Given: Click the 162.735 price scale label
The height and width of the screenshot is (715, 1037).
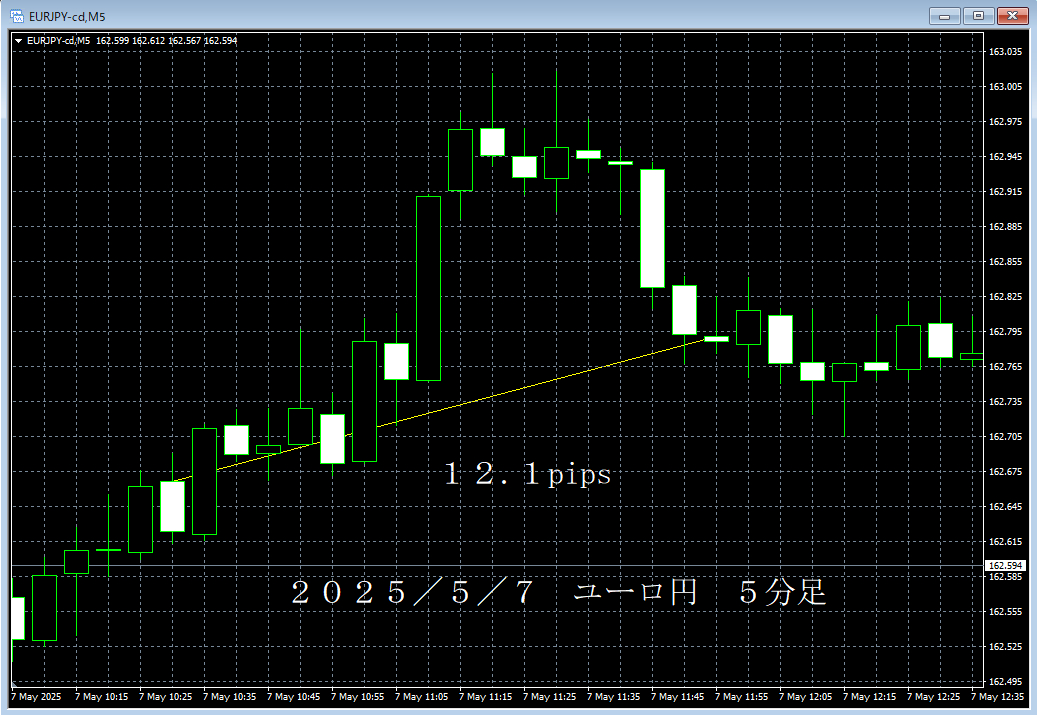Looking at the screenshot, I should 1005,401.
